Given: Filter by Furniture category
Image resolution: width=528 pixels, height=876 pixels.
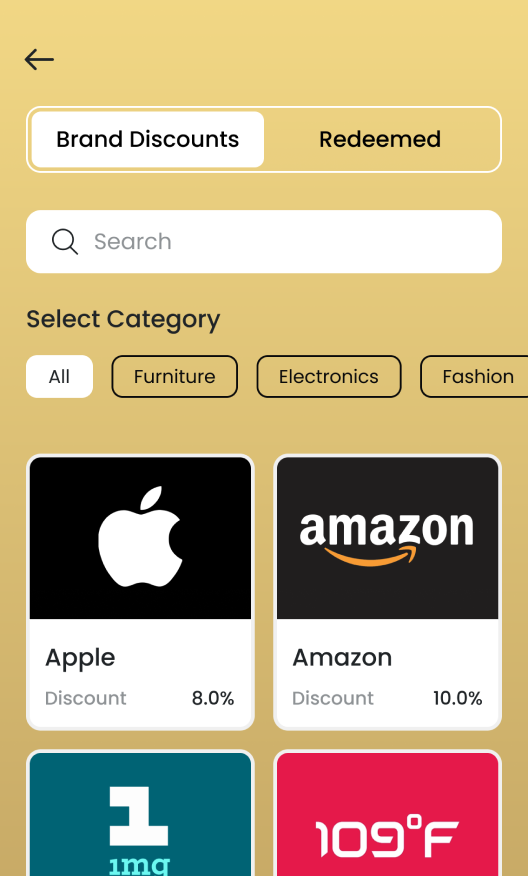Looking at the screenshot, I should (174, 377).
